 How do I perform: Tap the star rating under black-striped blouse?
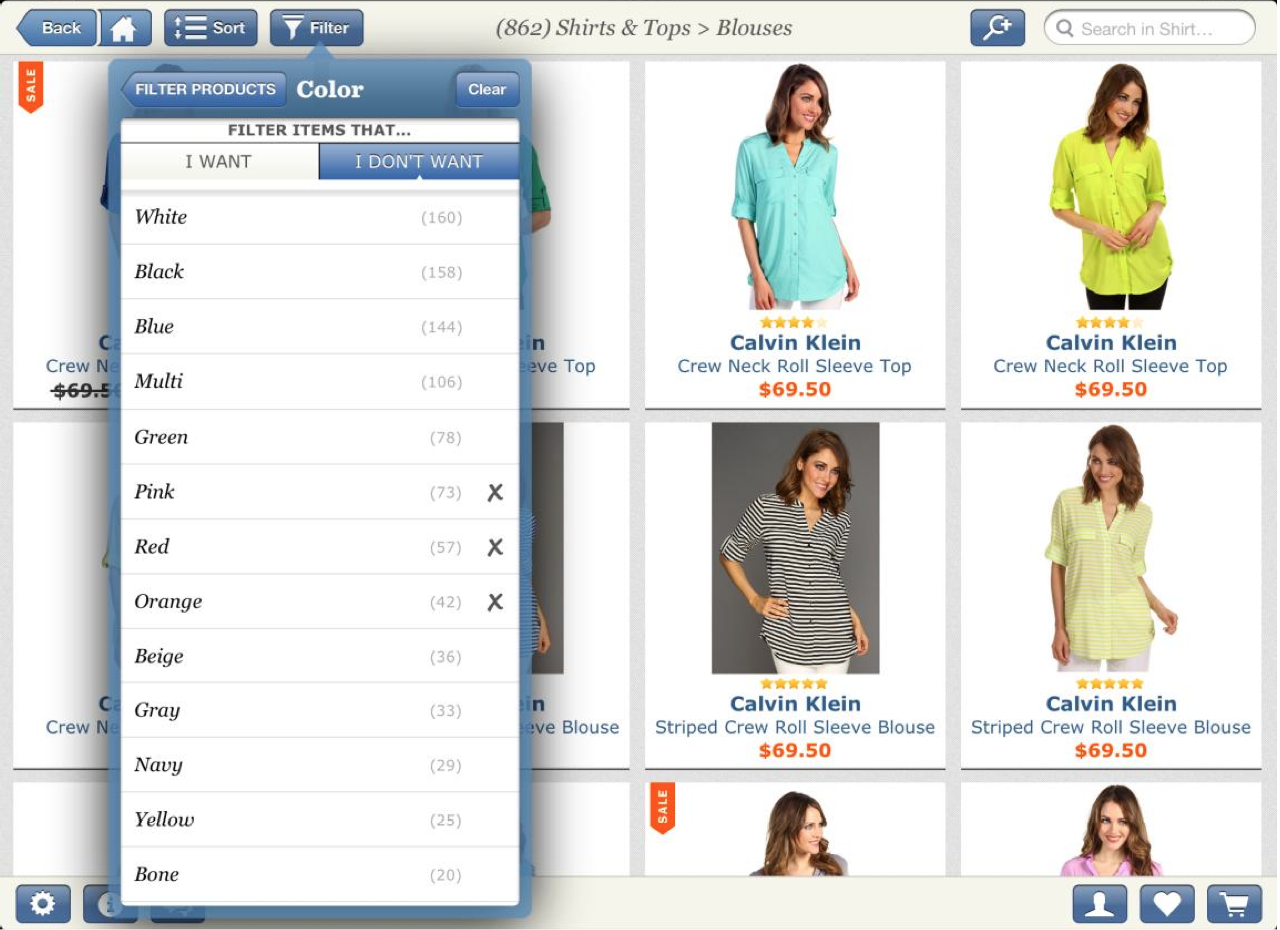tap(794, 684)
